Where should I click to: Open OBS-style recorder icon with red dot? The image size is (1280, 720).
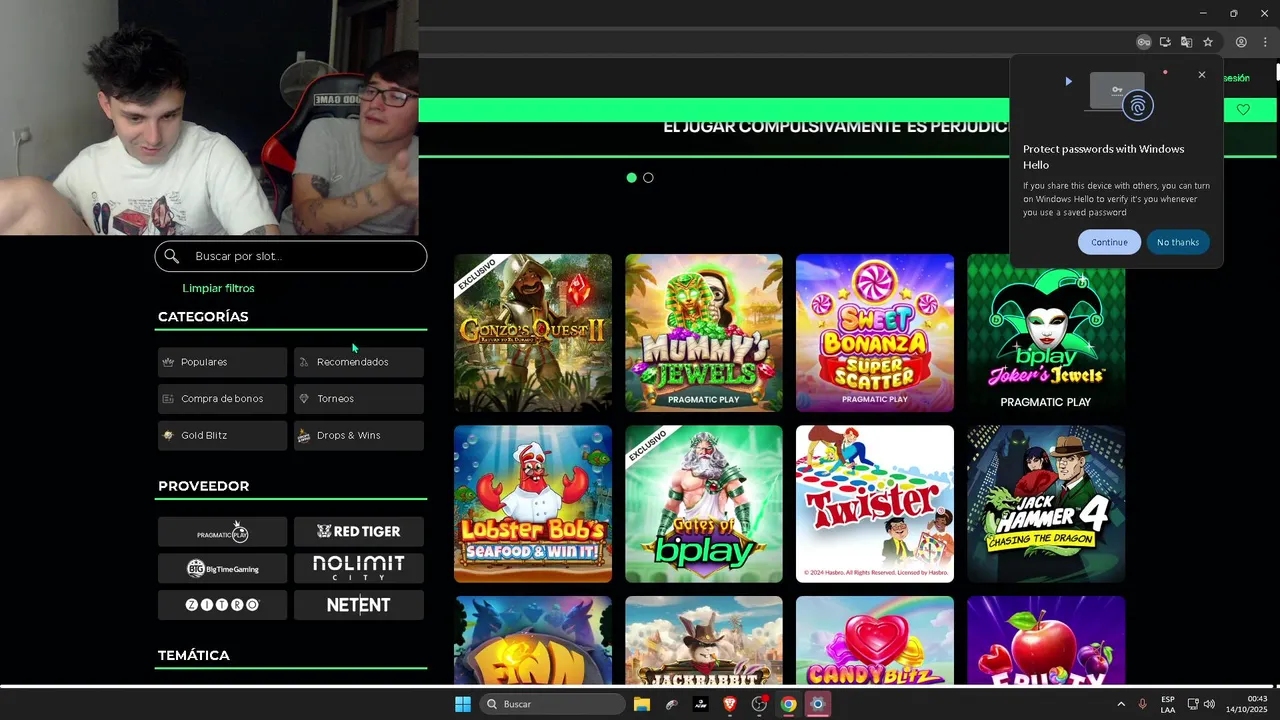[x=760, y=704]
